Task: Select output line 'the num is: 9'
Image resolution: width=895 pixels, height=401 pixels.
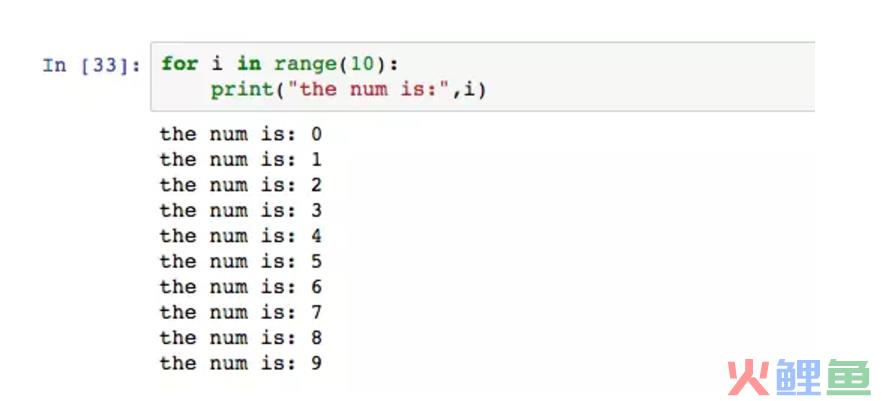Action: 241,363
